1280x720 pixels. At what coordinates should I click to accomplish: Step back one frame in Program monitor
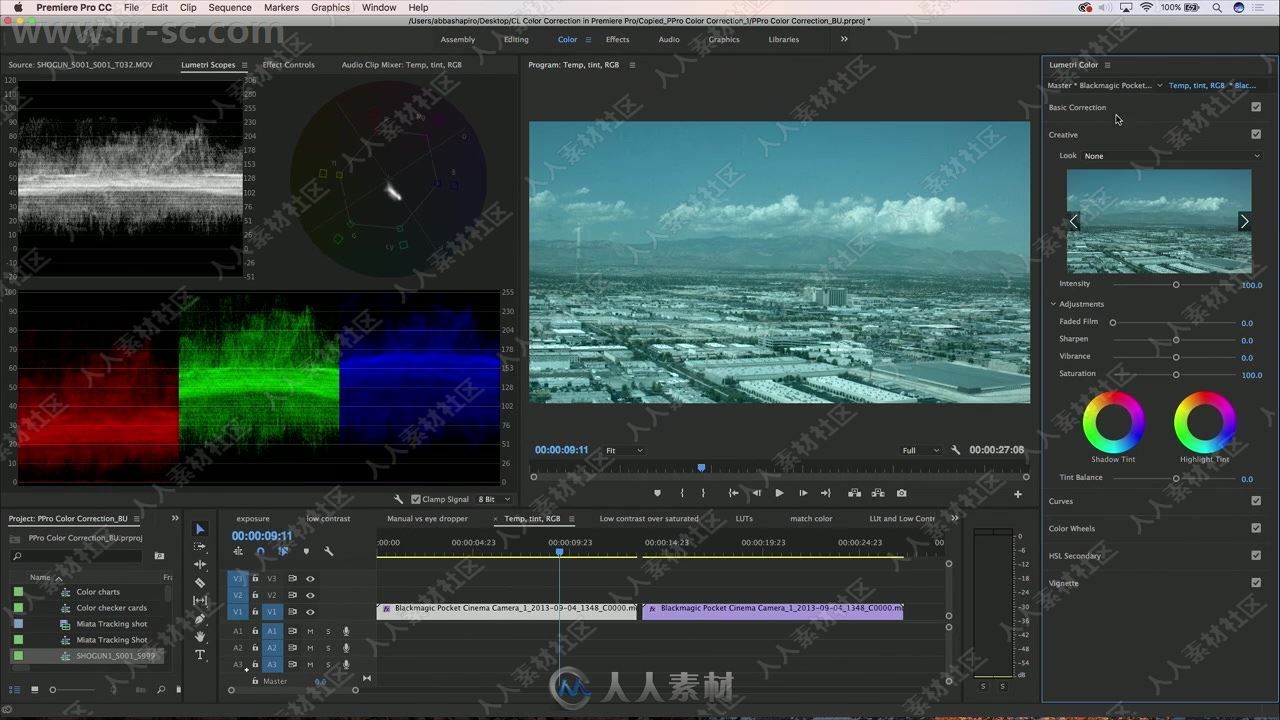[x=756, y=493]
